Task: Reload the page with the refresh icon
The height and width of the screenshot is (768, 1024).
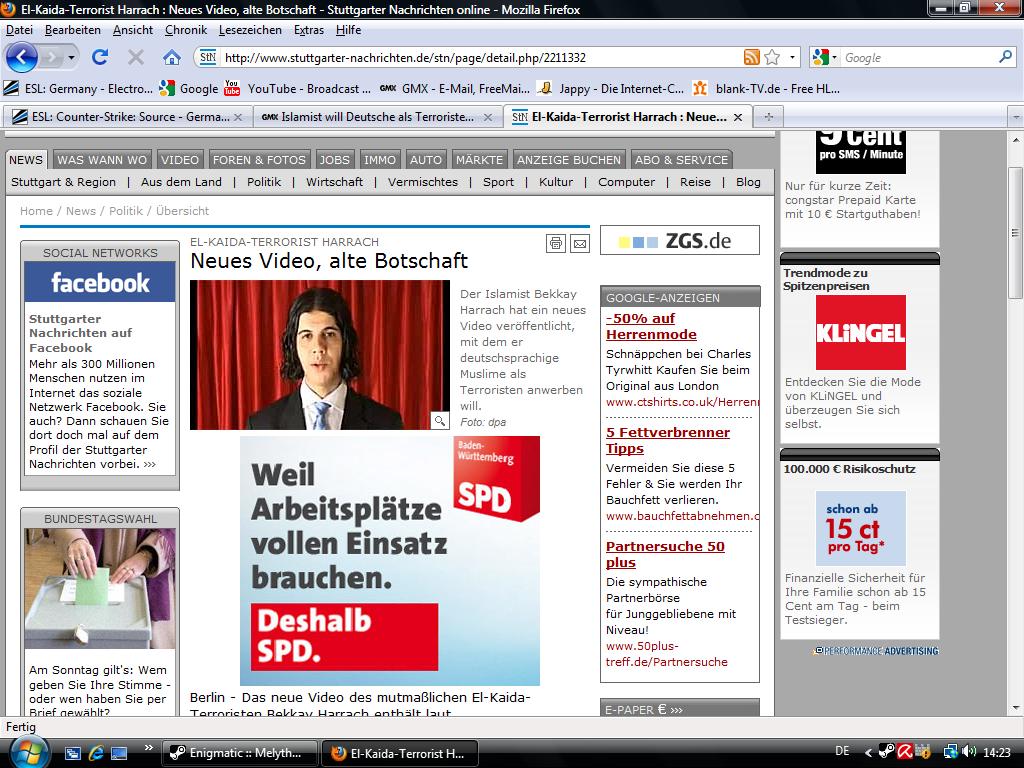Action: (100, 57)
